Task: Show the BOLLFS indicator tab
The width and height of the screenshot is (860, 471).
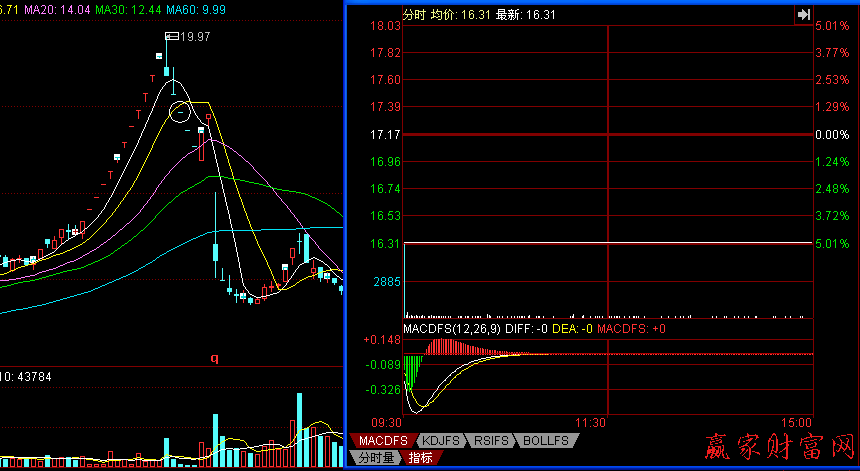Action: pos(545,441)
